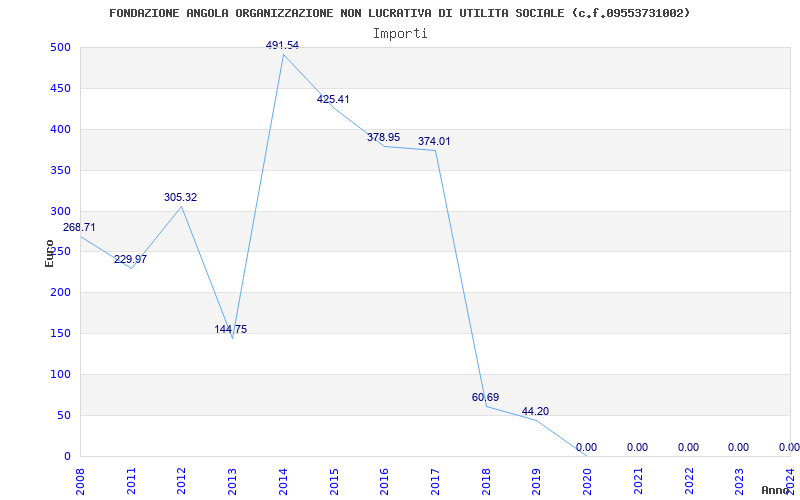Click the y-axis value 50
Viewport: 800px width, 500px height.
click(63, 415)
